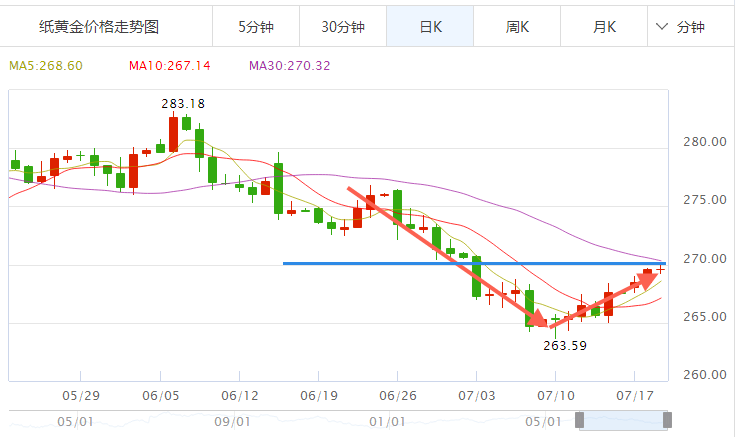The height and width of the screenshot is (437, 741).
Task: Click the blue horizontal resistance line
Action: click(x=400, y=263)
